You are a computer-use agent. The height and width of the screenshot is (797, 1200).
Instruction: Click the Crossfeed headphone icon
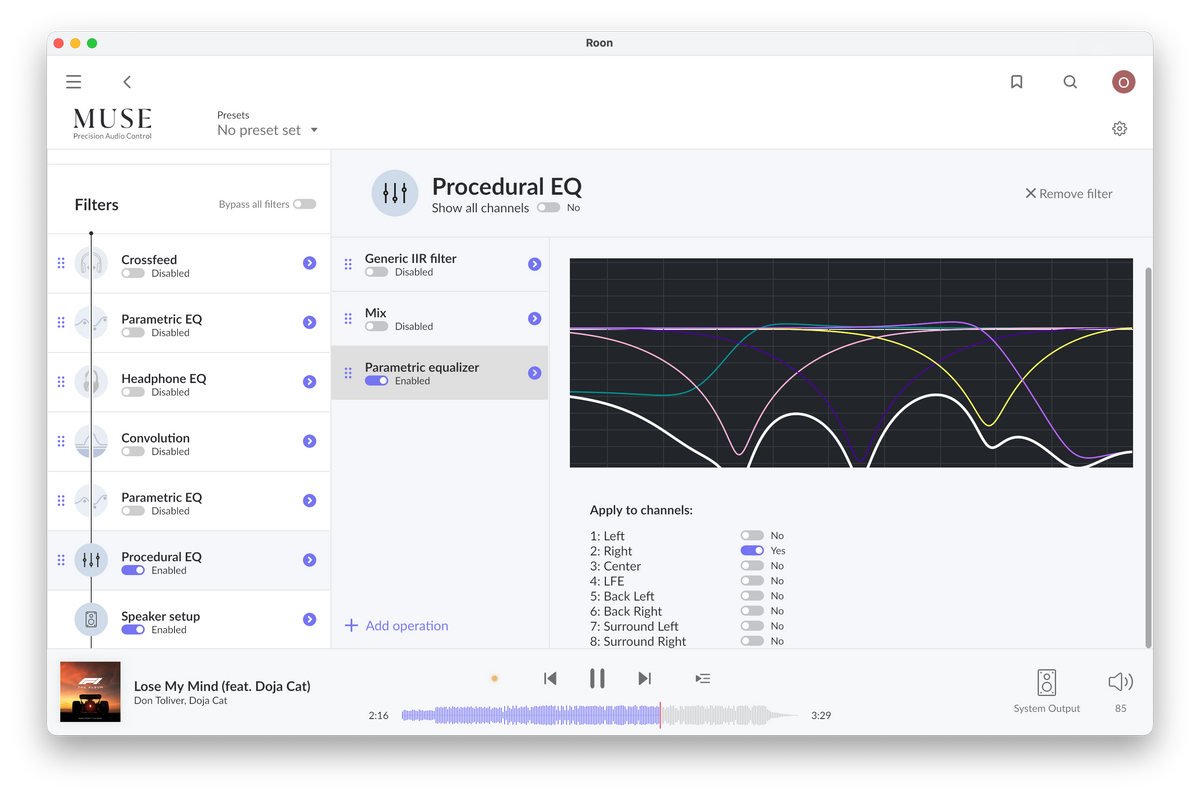[91, 263]
